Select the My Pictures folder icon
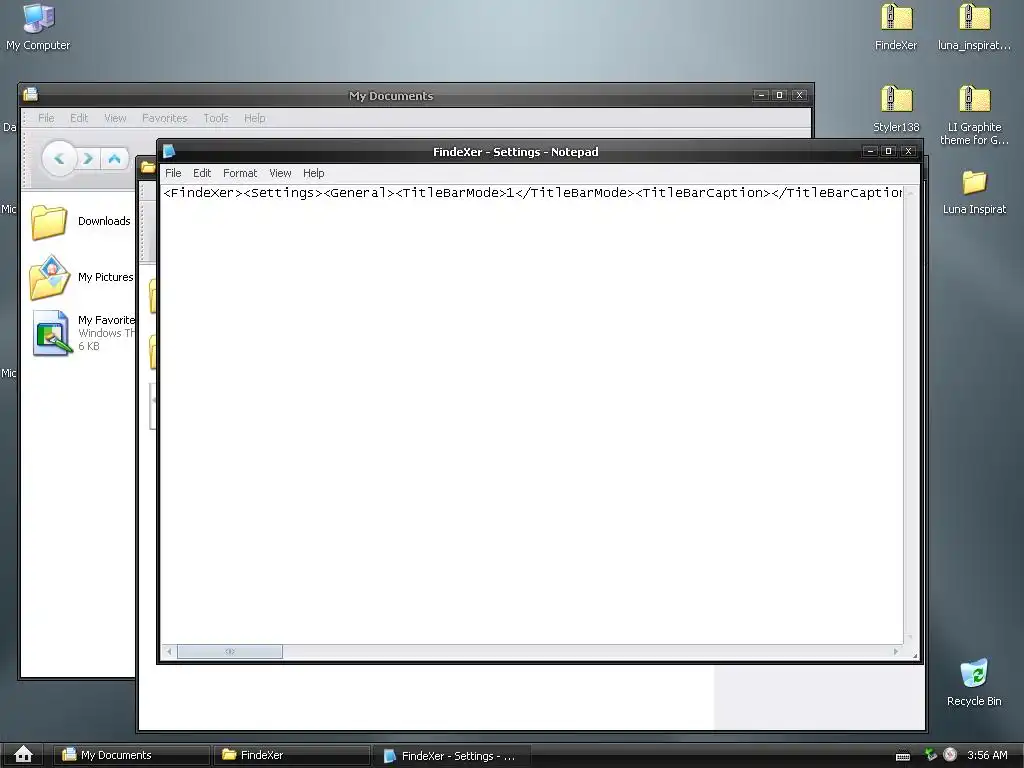Viewport: 1024px width, 768px height. [49, 278]
